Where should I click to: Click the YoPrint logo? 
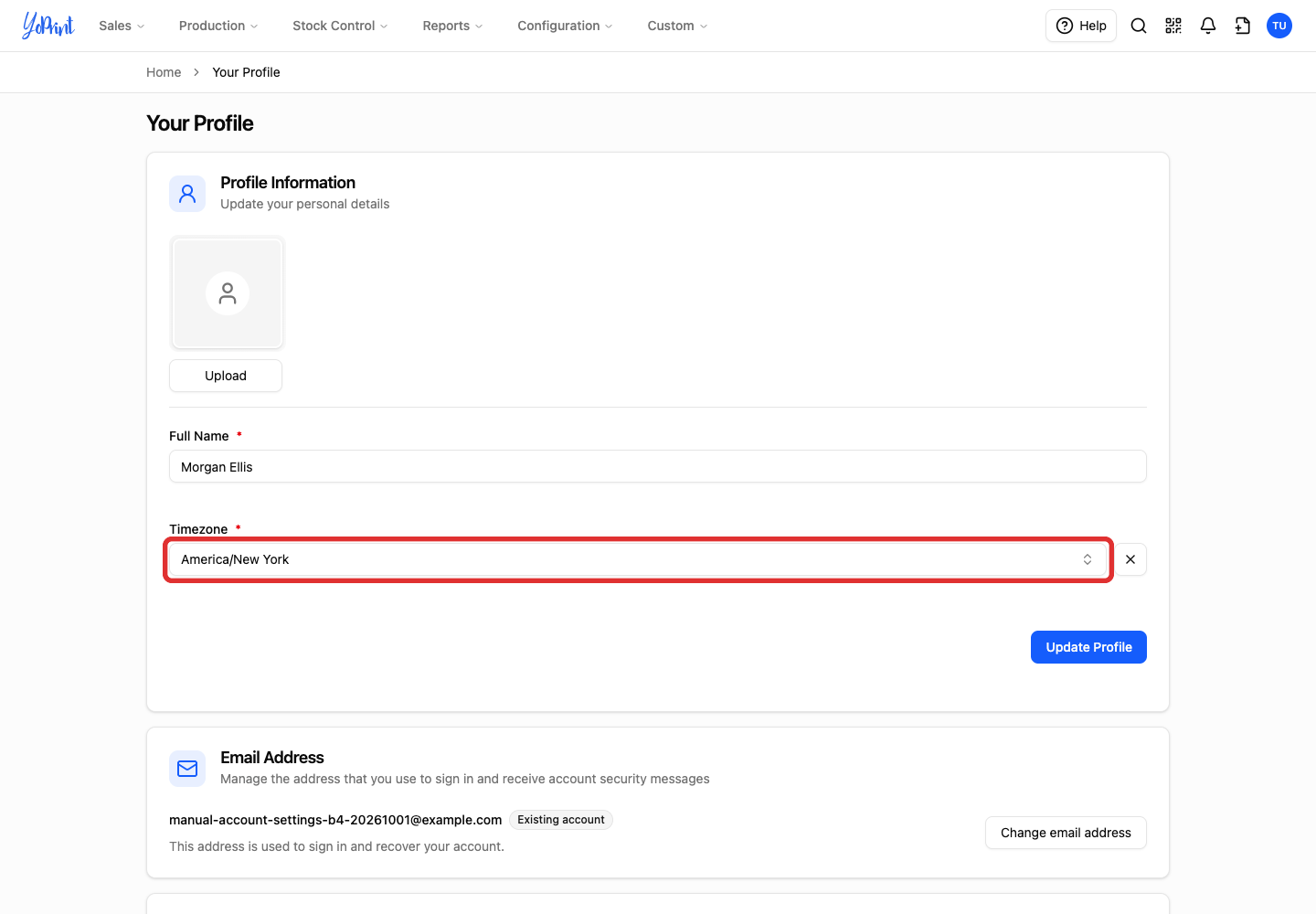click(48, 26)
